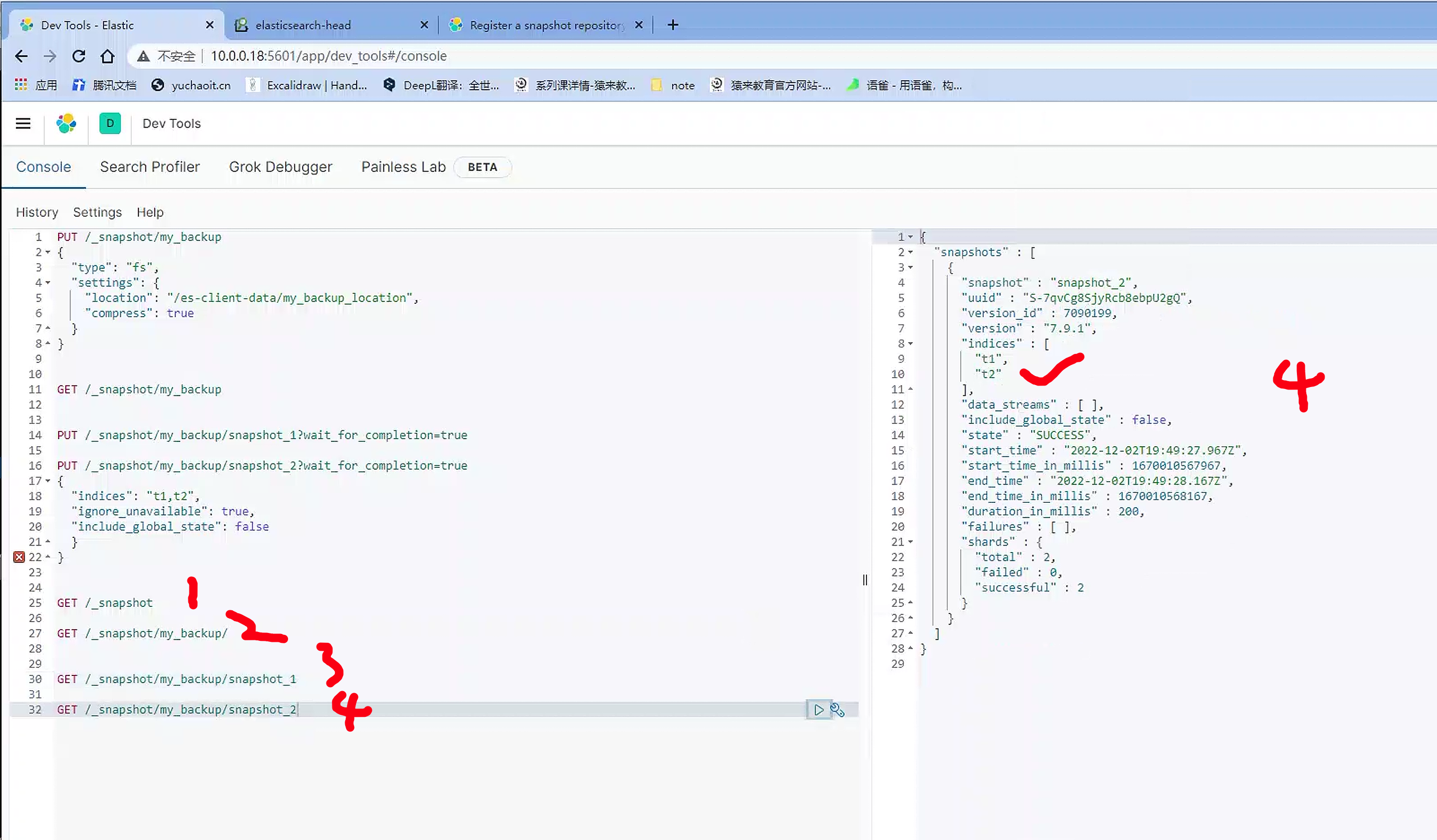
Task: Go to the browser home page
Action: (x=107, y=56)
